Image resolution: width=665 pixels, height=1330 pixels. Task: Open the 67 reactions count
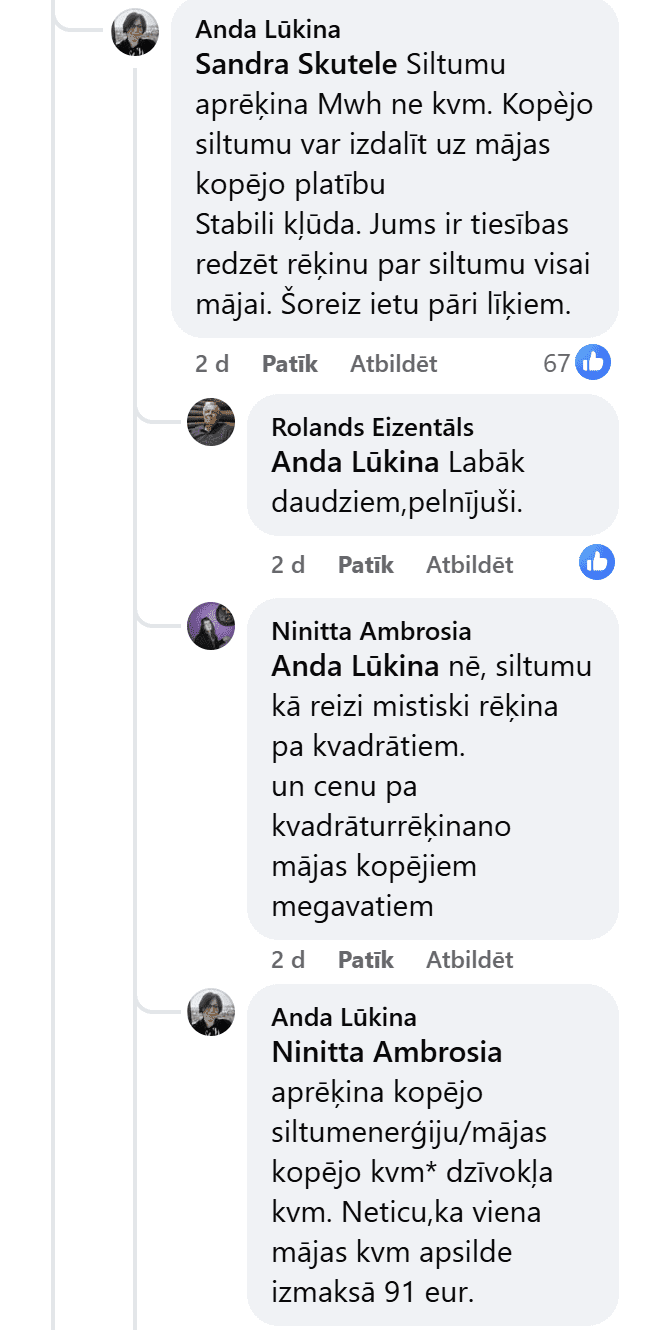click(x=556, y=364)
